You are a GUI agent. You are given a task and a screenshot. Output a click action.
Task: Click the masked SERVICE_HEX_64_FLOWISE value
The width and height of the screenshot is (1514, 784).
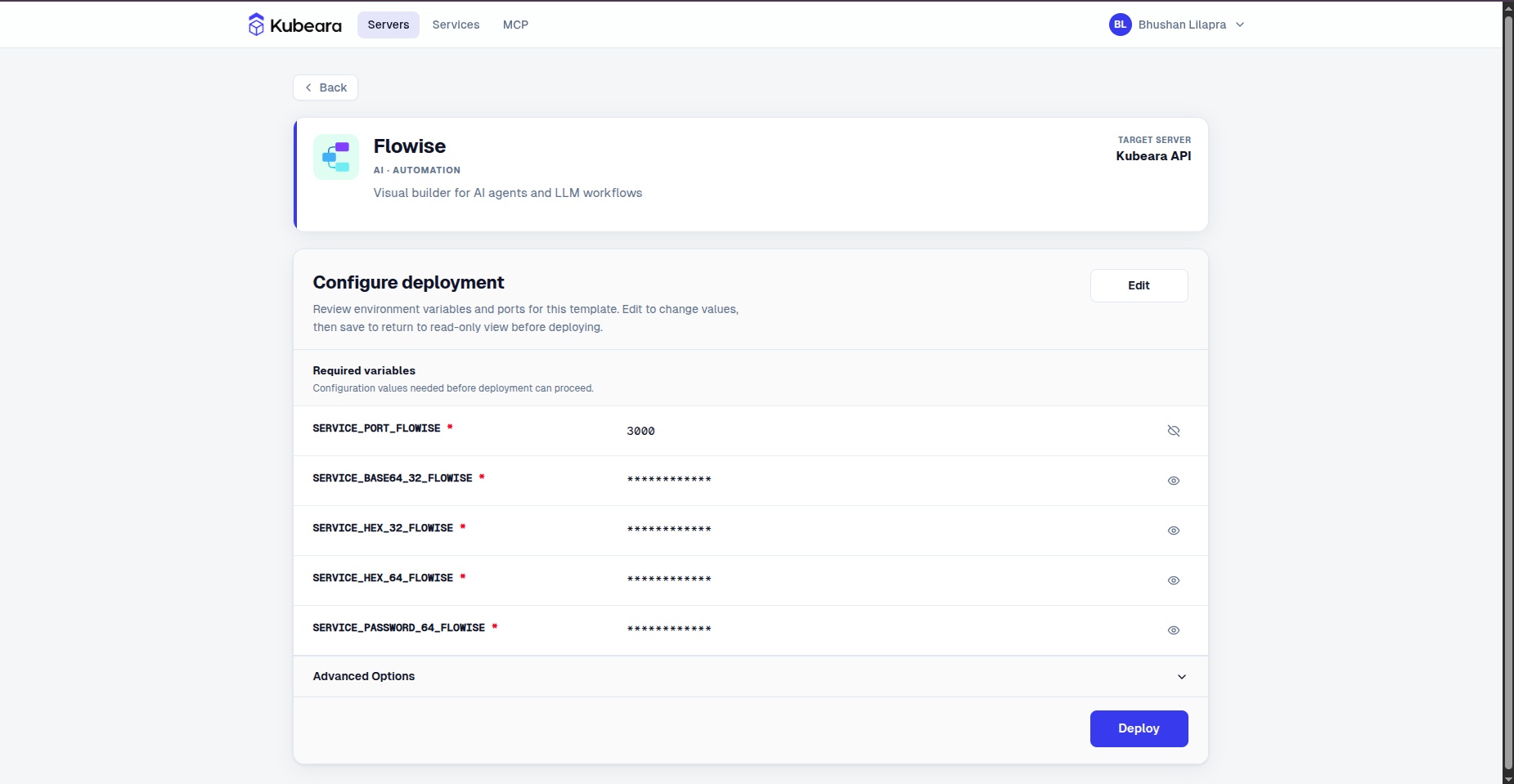point(669,580)
